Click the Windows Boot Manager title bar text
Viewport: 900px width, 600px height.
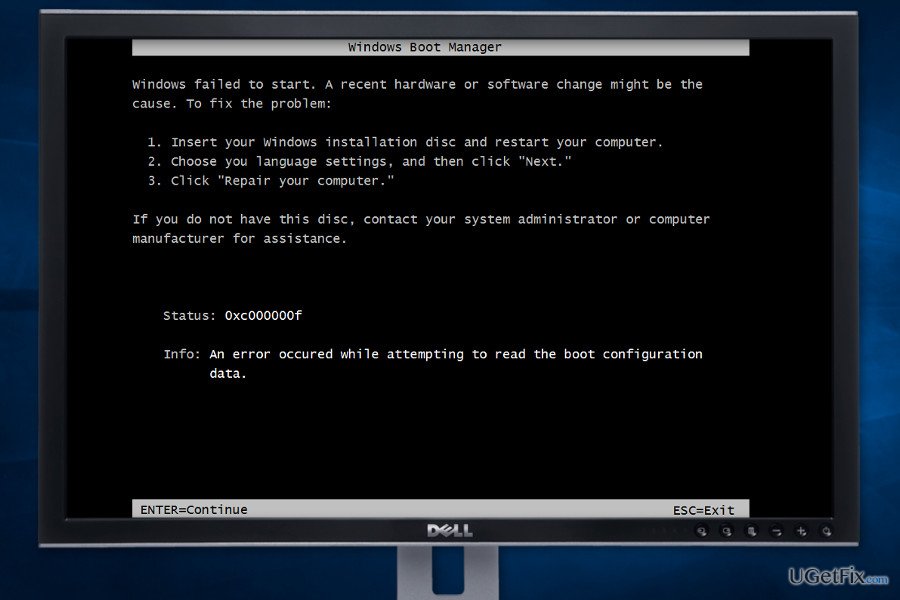424,47
